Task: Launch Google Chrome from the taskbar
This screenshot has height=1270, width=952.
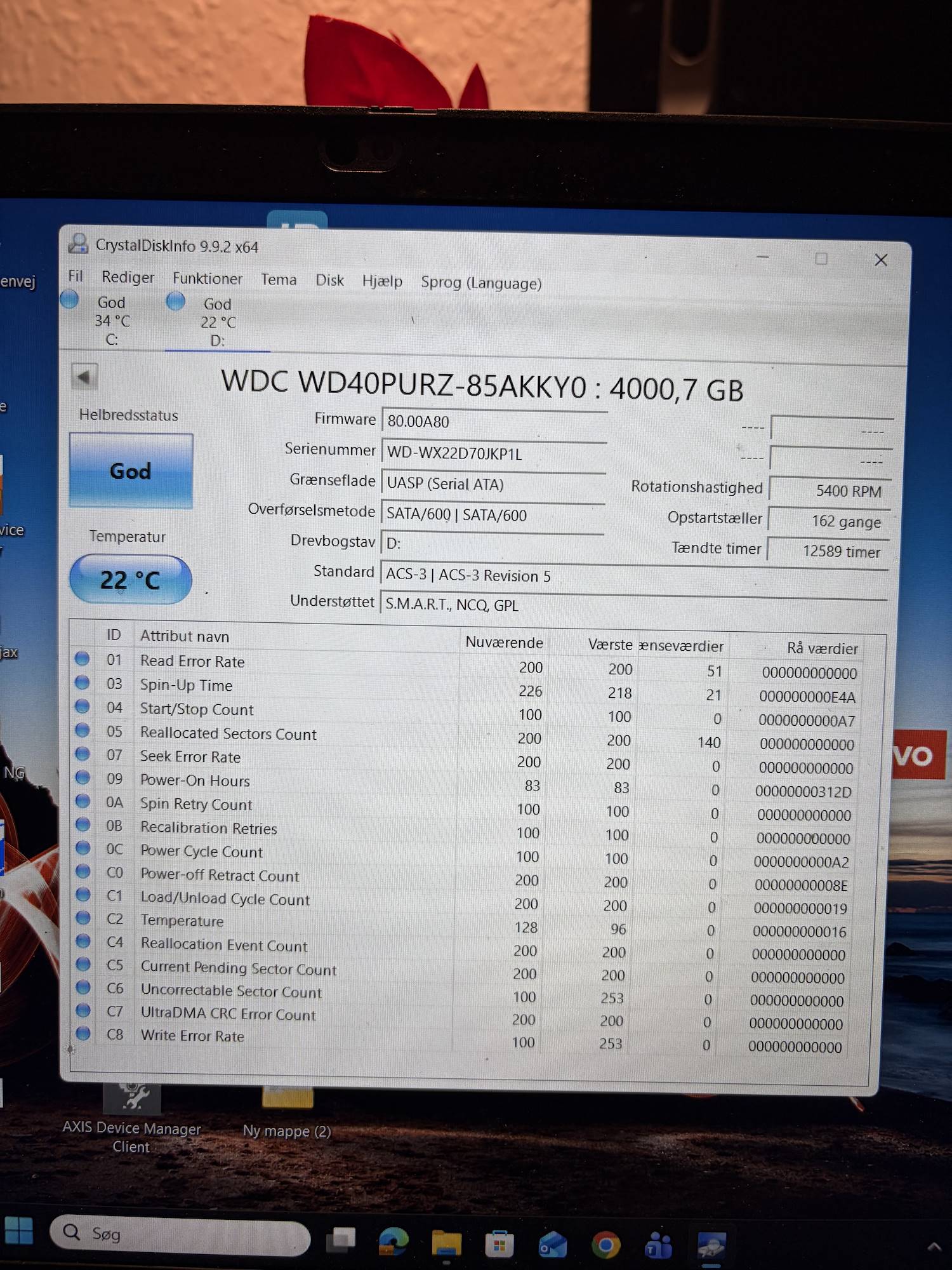Action: [x=606, y=1245]
